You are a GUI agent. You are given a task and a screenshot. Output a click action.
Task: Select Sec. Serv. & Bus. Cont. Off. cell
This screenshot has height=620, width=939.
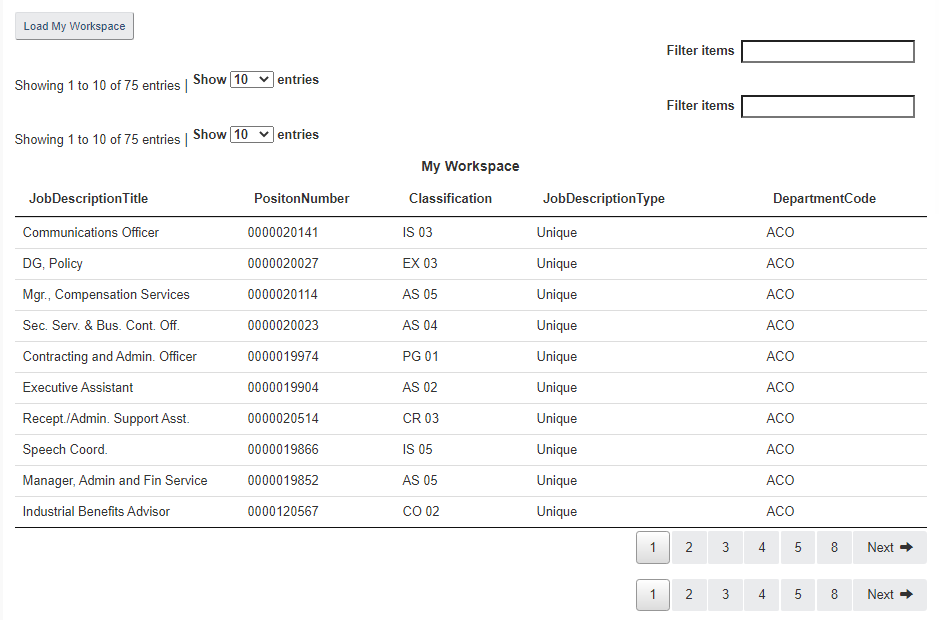coord(101,326)
